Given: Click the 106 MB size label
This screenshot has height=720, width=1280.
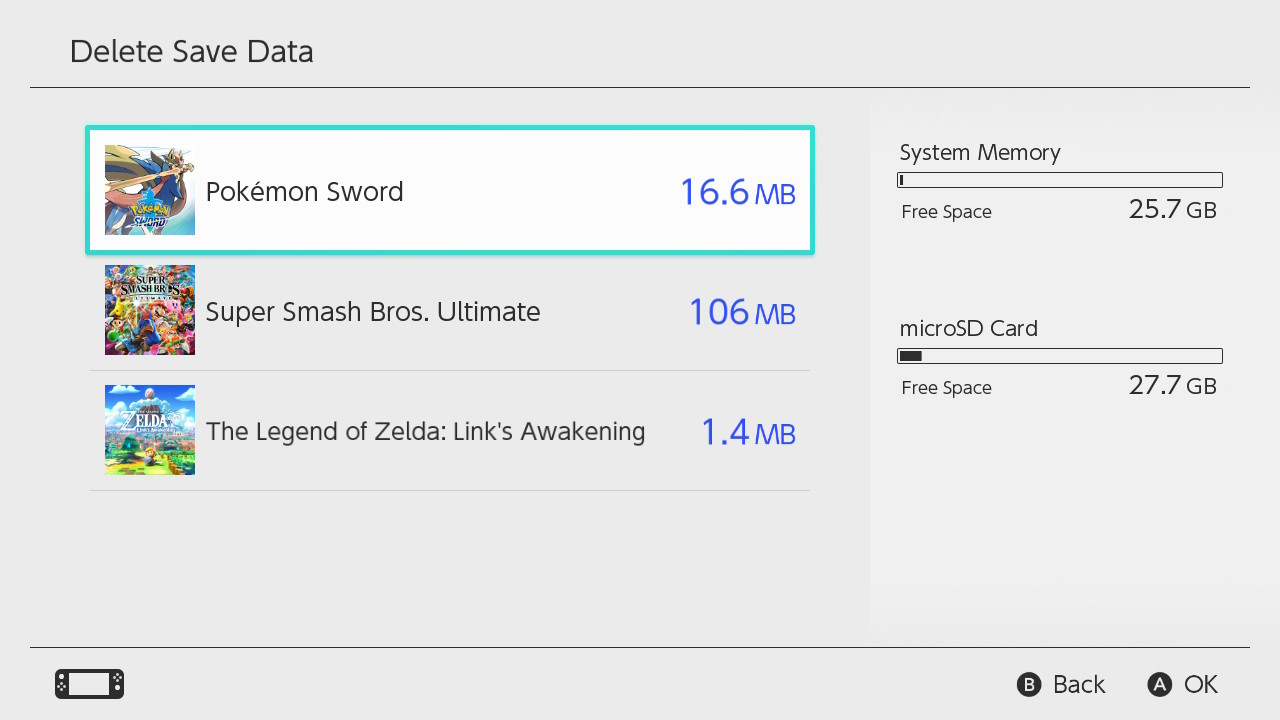Looking at the screenshot, I should (x=741, y=311).
